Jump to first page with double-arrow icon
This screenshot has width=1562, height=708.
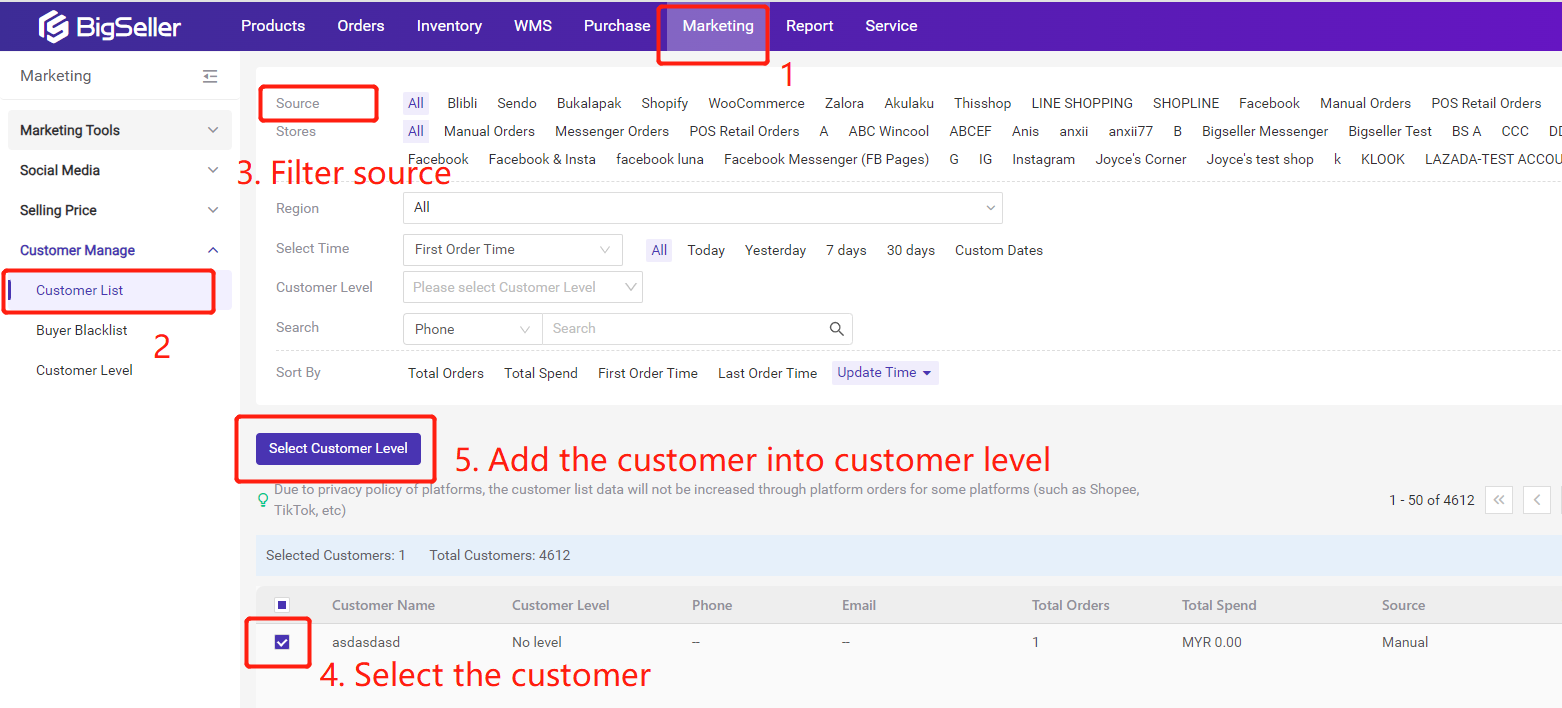[x=1498, y=499]
